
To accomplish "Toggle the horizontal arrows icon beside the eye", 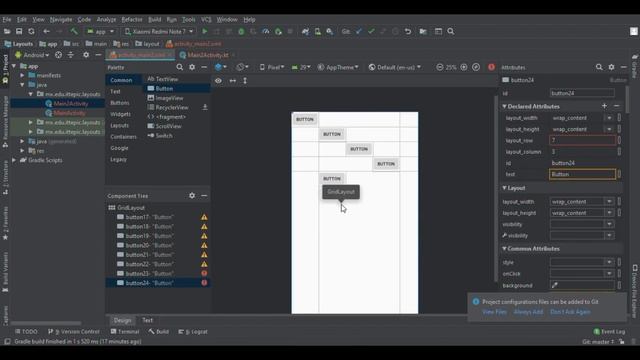I will (x=233, y=81).
